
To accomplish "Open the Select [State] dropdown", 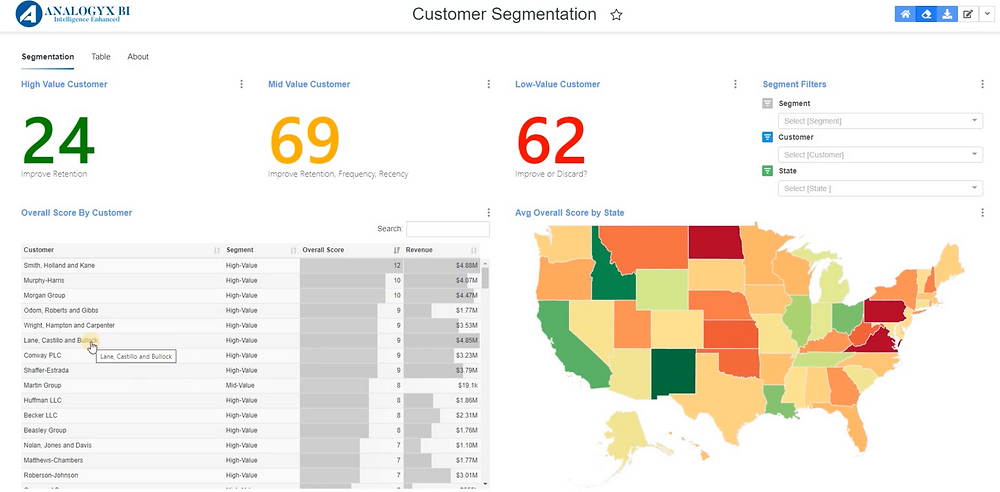I will coord(880,188).
